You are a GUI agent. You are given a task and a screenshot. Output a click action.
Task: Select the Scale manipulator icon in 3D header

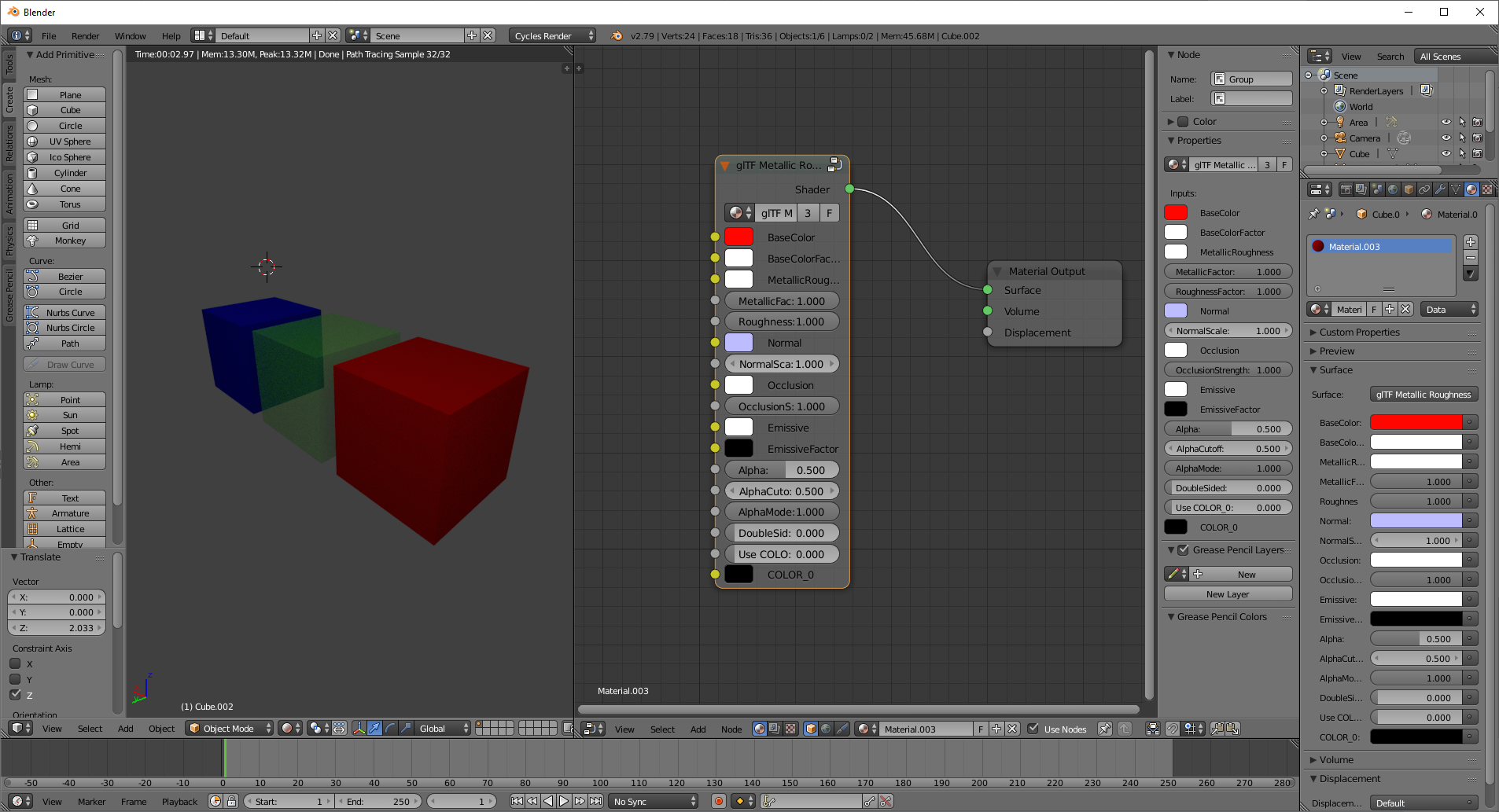click(x=406, y=729)
